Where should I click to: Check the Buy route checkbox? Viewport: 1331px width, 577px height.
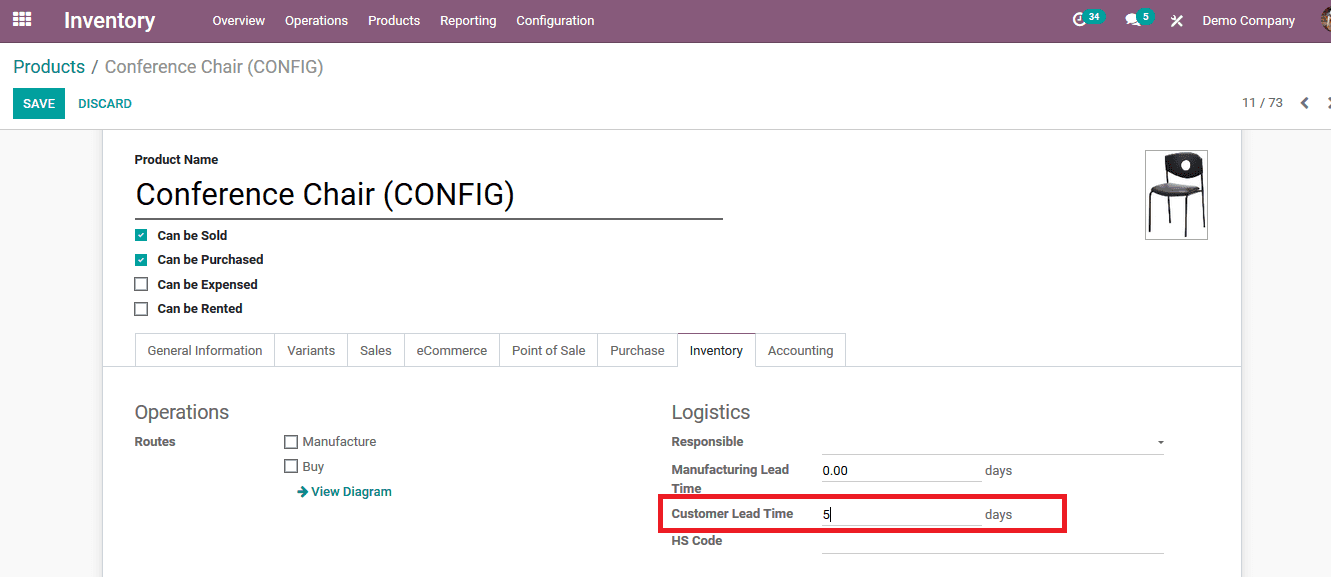tap(291, 466)
